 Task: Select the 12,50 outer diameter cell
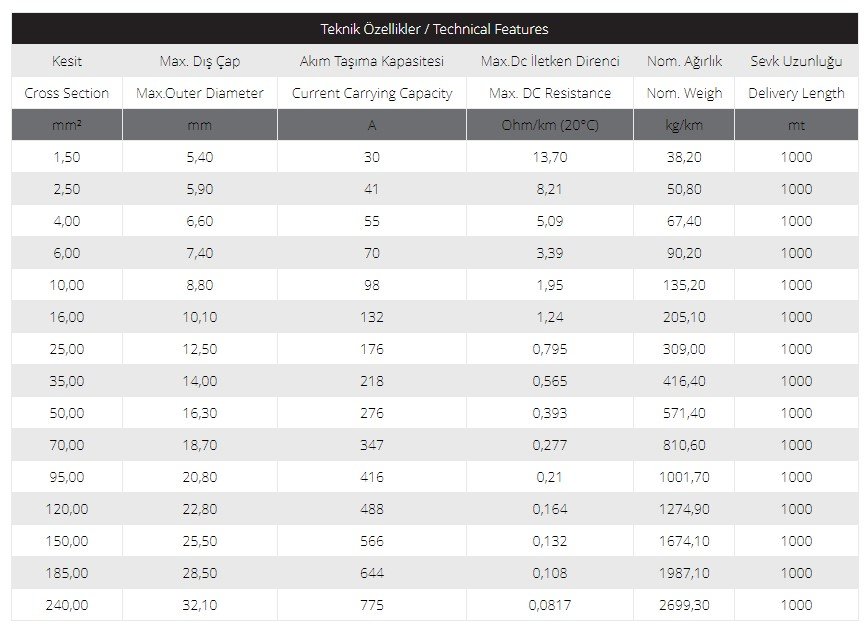click(x=200, y=349)
